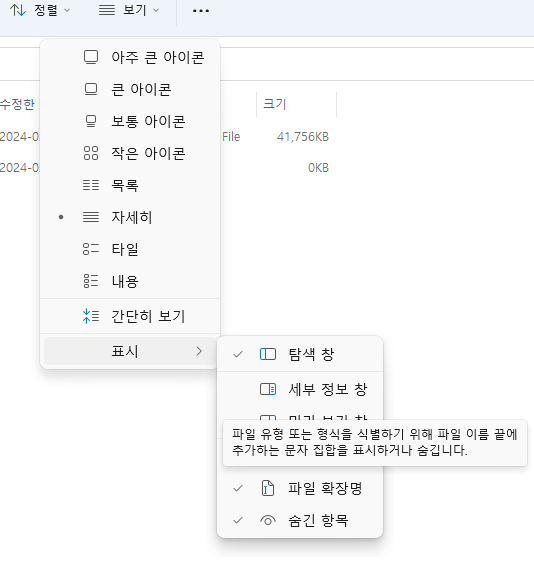Select 보통 아이콘 view
This screenshot has height=562, width=534.
pyautogui.click(x=130, y=121)
